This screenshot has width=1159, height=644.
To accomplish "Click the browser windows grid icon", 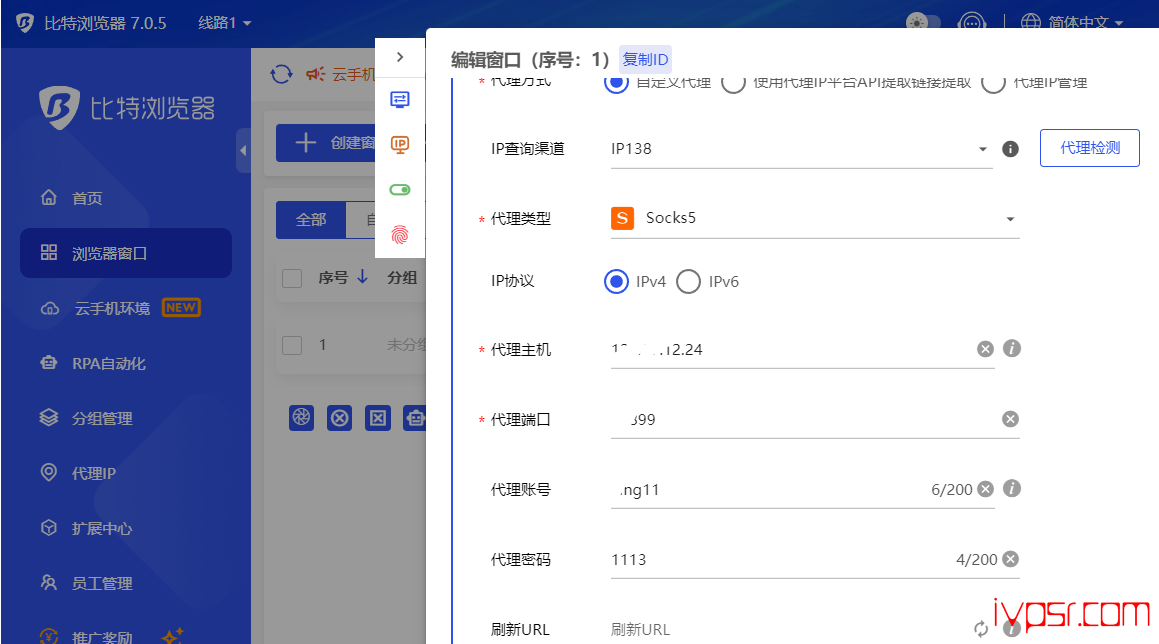I will tap(49, 252).
